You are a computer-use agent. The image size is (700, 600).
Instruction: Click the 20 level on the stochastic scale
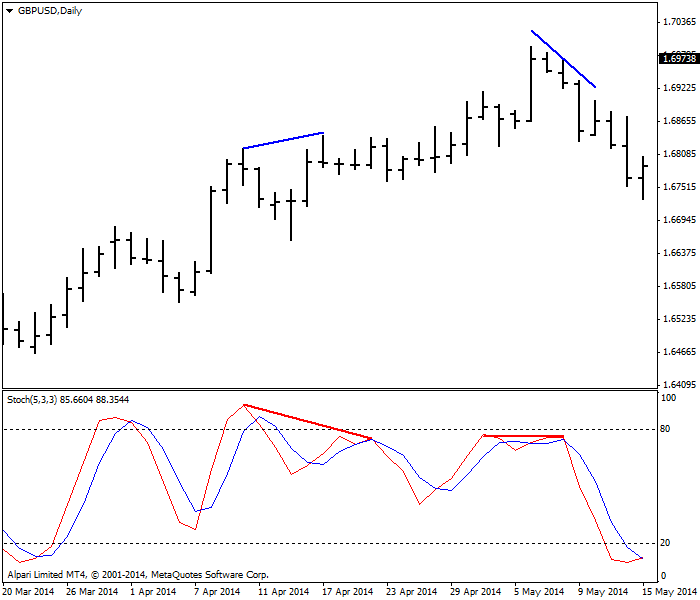click(x=664, y=543)
